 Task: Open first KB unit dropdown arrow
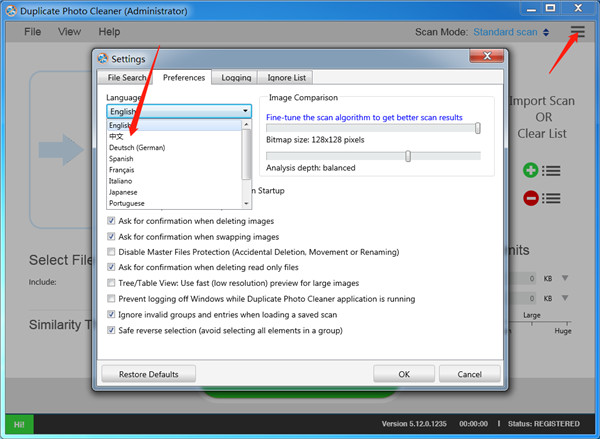tap(565, 278)
